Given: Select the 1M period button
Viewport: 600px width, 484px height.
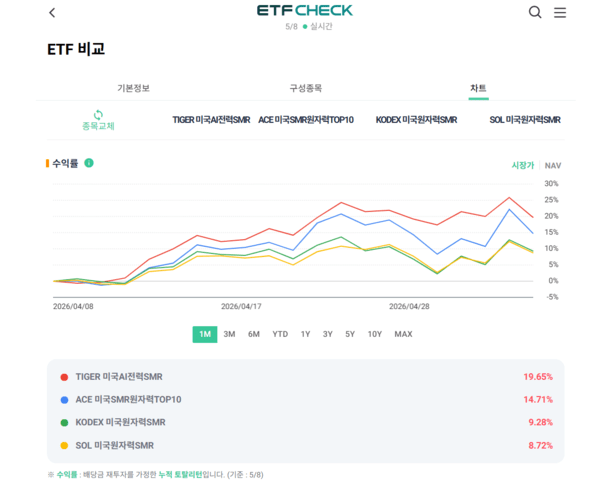Looking at the screenshot, I should pos(205,334).
